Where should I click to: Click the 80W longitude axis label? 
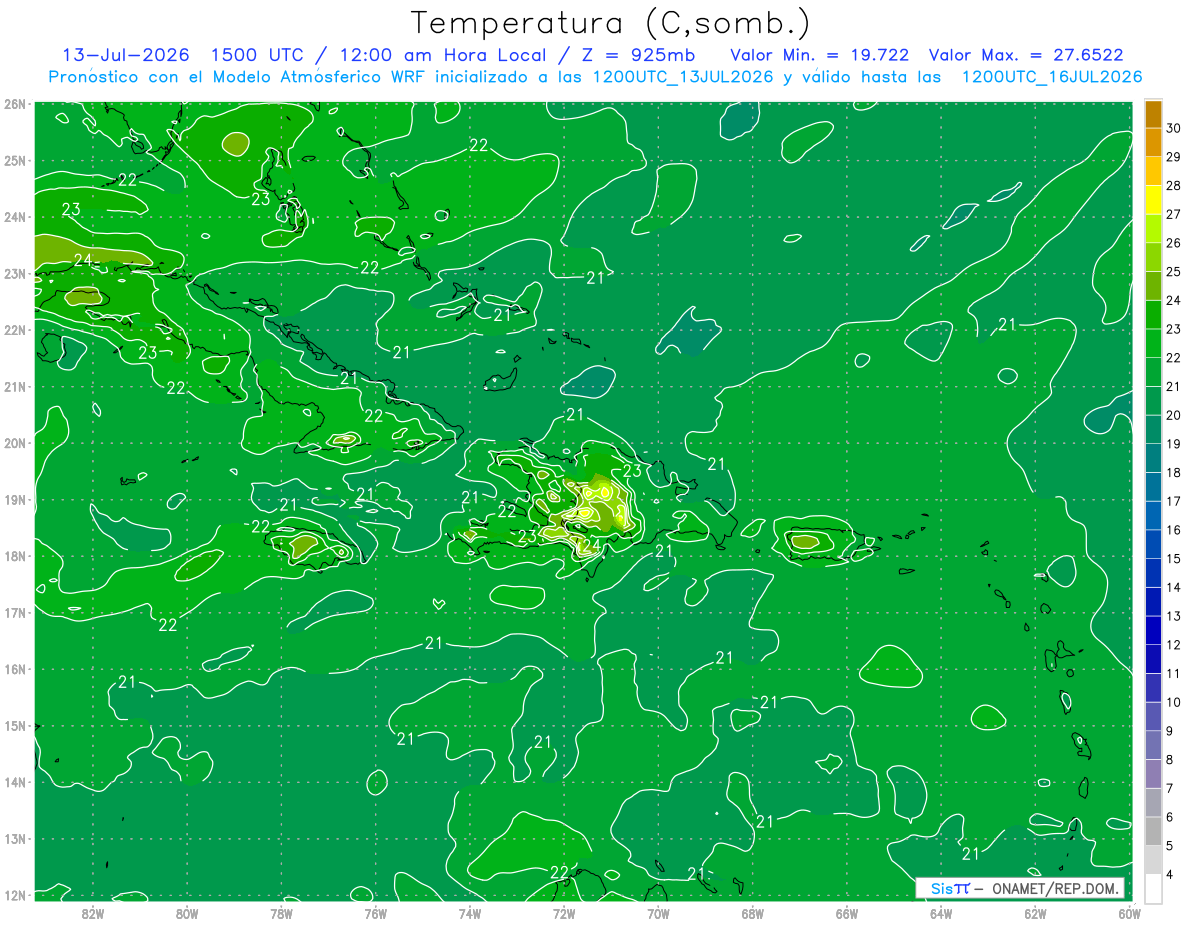pos(186,913)
